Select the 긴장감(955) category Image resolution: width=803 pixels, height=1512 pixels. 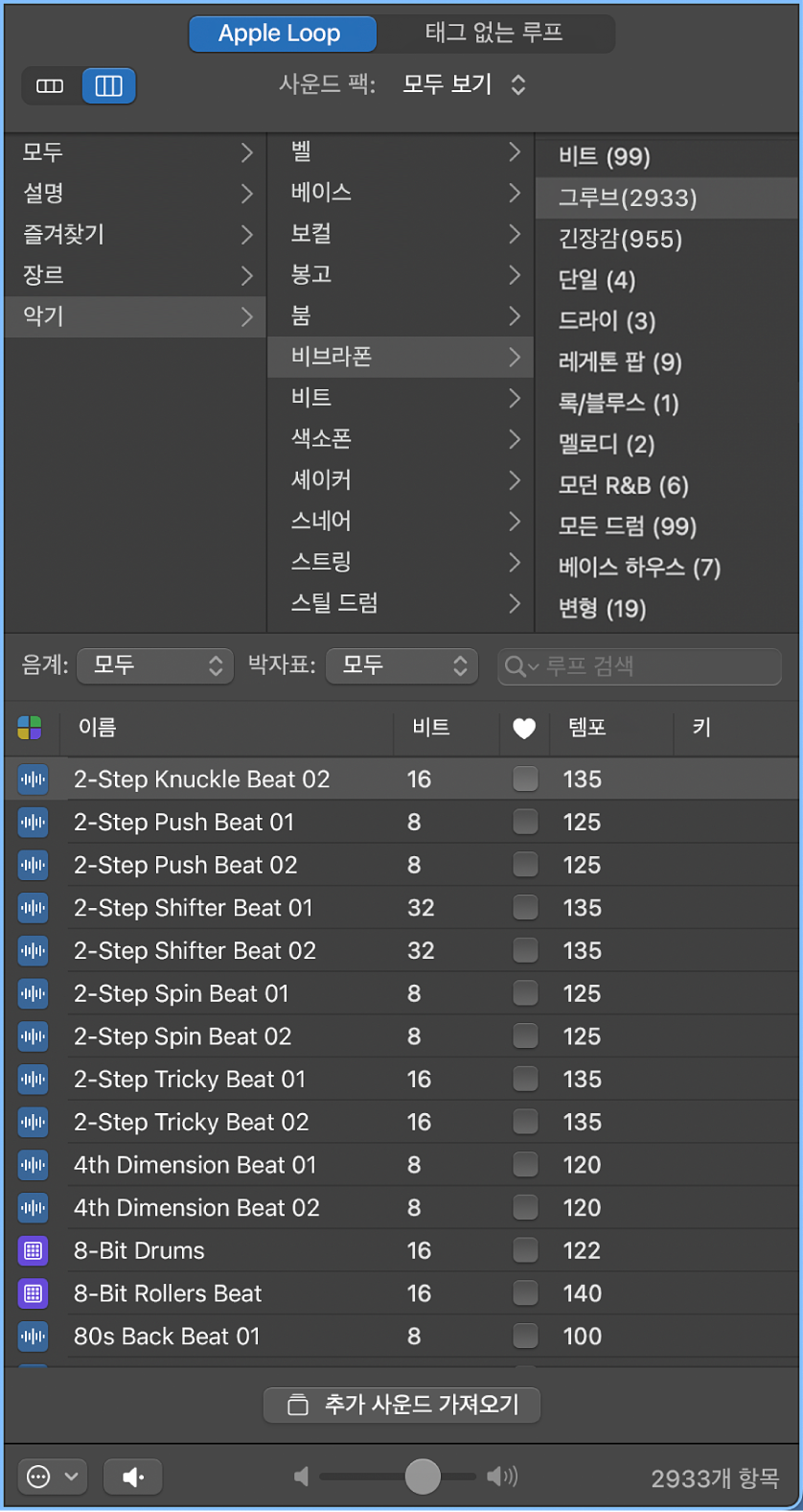620,239
